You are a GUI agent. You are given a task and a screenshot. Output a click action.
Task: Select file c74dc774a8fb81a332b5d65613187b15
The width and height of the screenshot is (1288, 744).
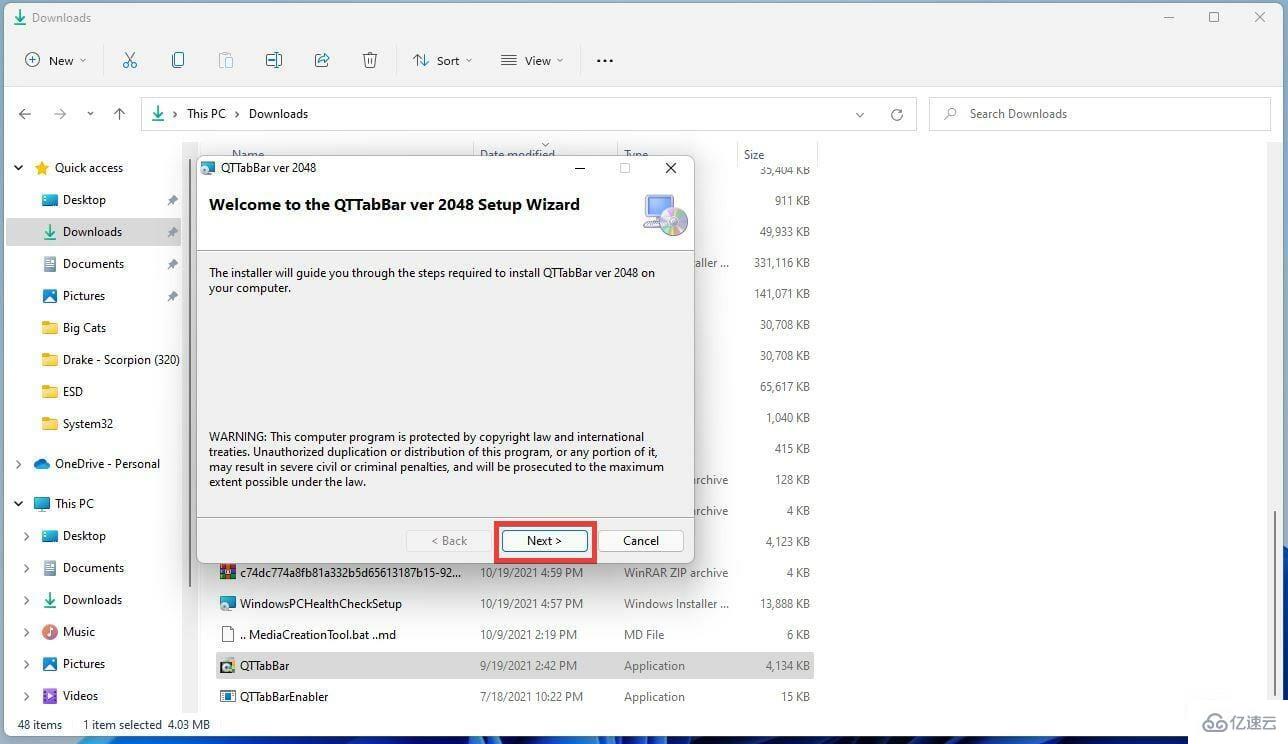coord(350,573)
